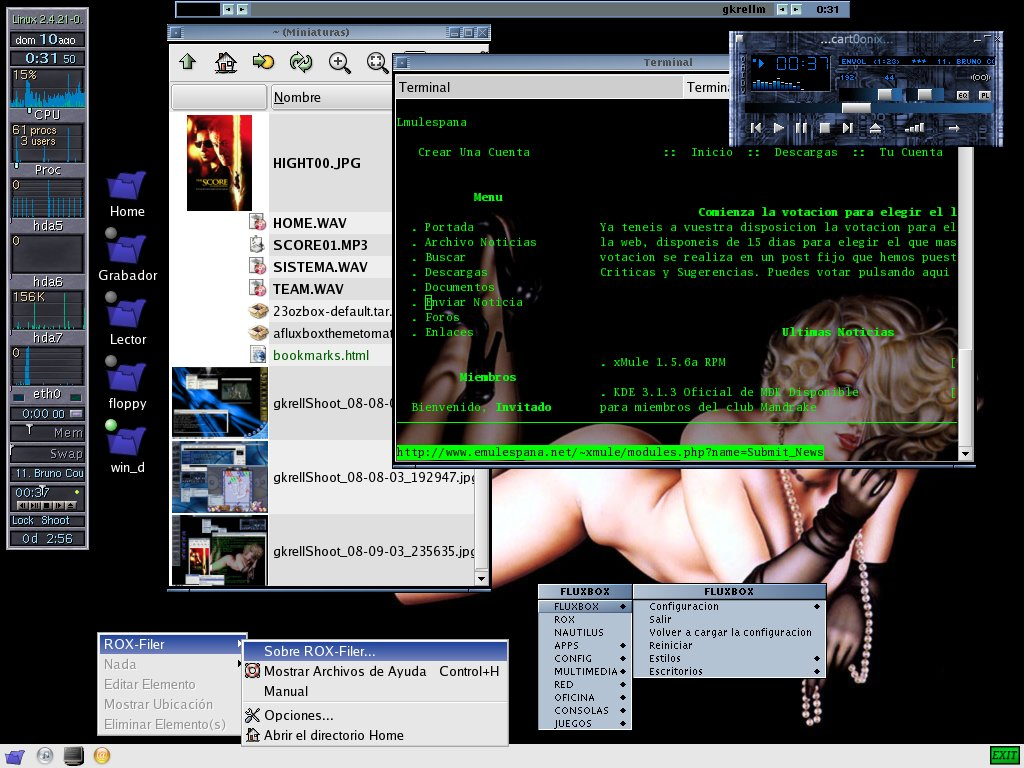The width and height of the screenshot is (1024, 768).
Task: Click the eject button in XMMS
Action: point(875,128)
